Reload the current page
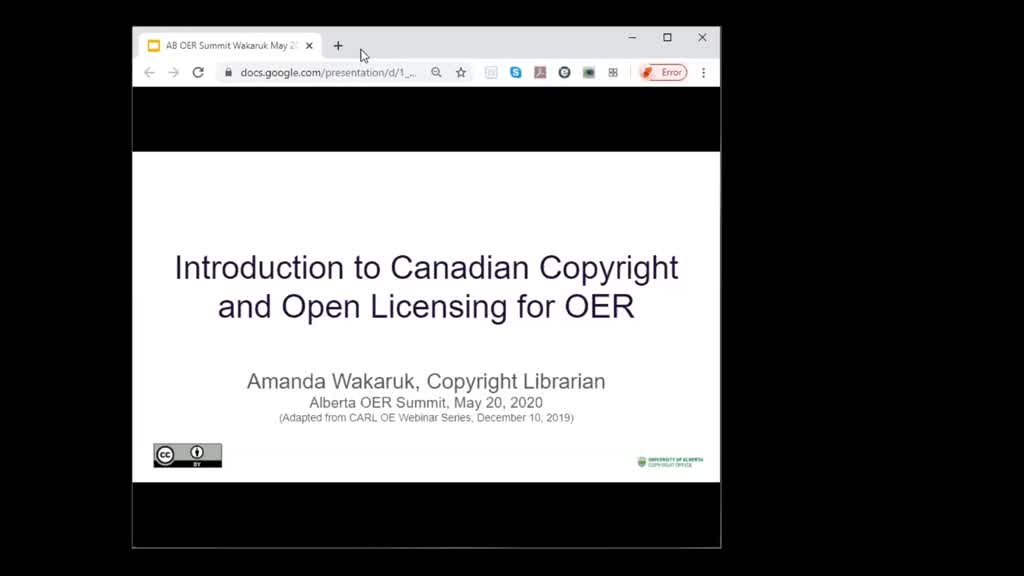The image size is (1024, 576). tap(198, 72)
